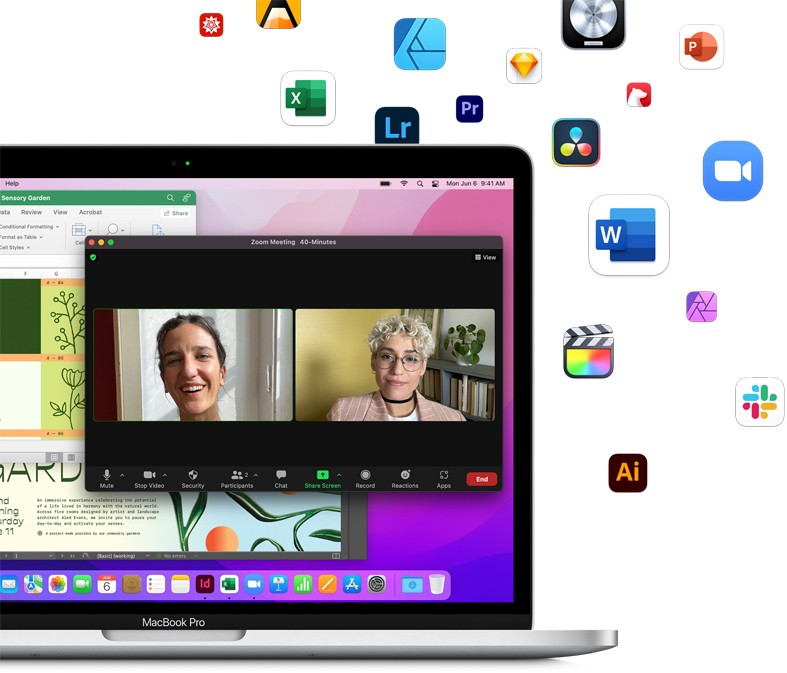
Task: Stop video in the Zoom meeting
Action: tap(149, 476)
